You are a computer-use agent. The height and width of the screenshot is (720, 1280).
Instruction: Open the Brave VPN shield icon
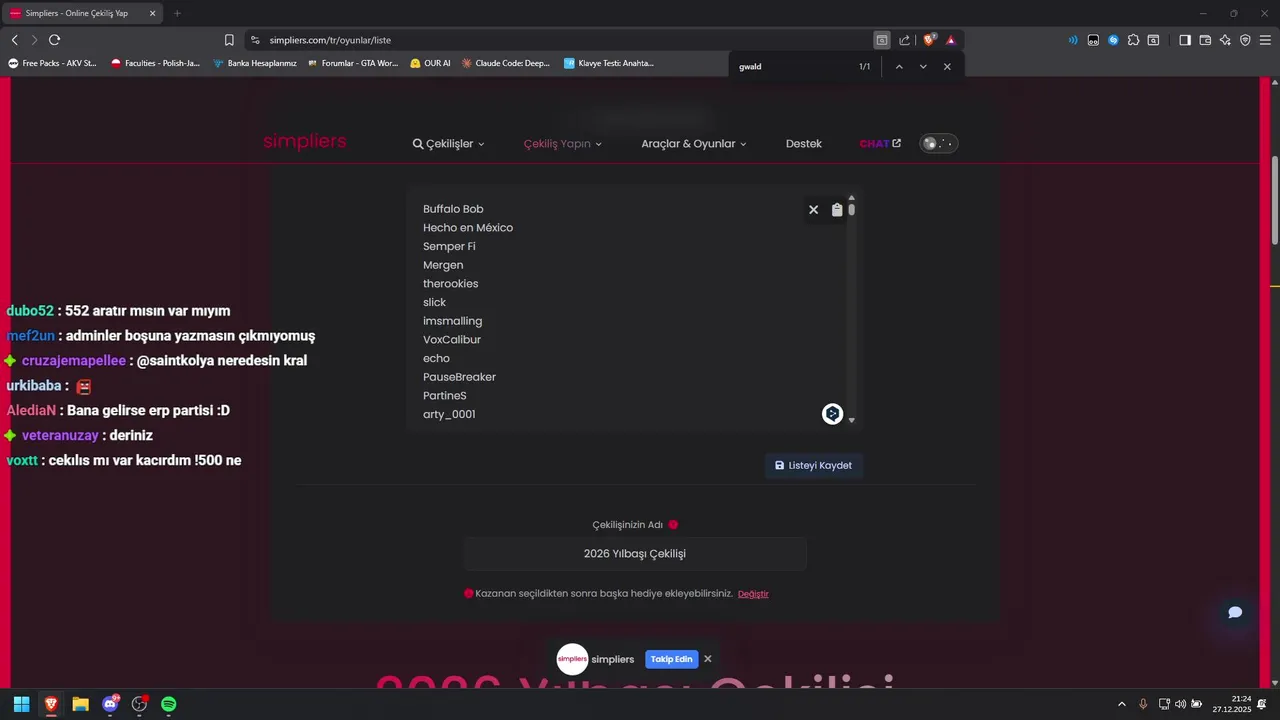point(1245,40)
